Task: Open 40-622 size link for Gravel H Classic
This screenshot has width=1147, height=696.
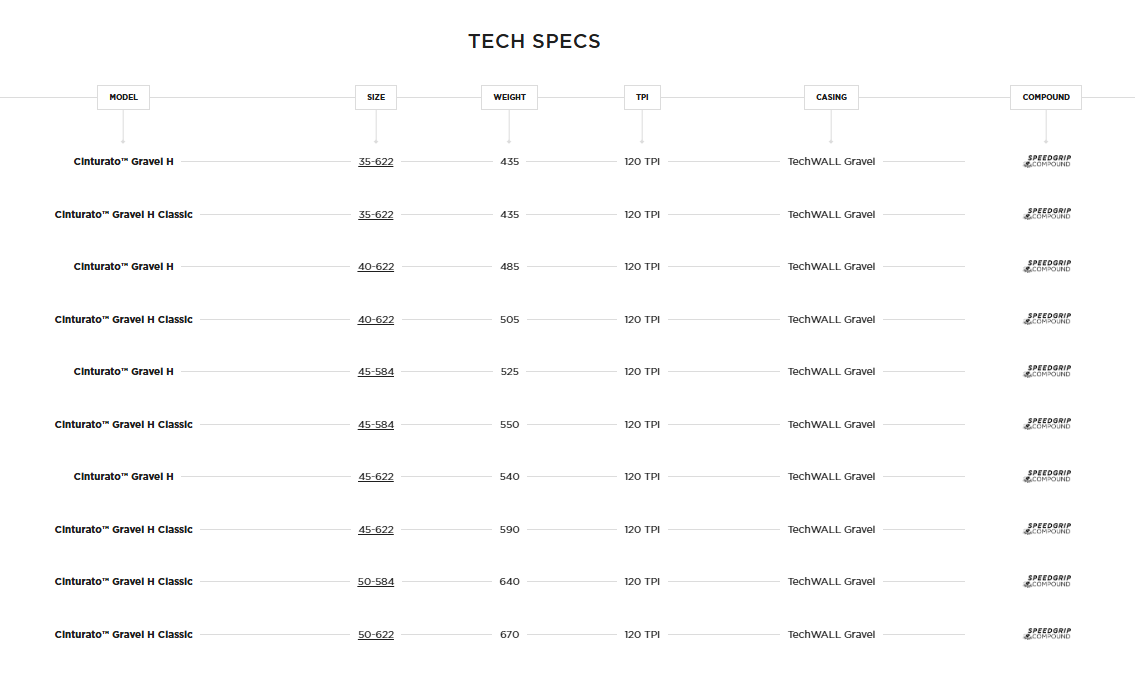Action: tap(376, 320)
